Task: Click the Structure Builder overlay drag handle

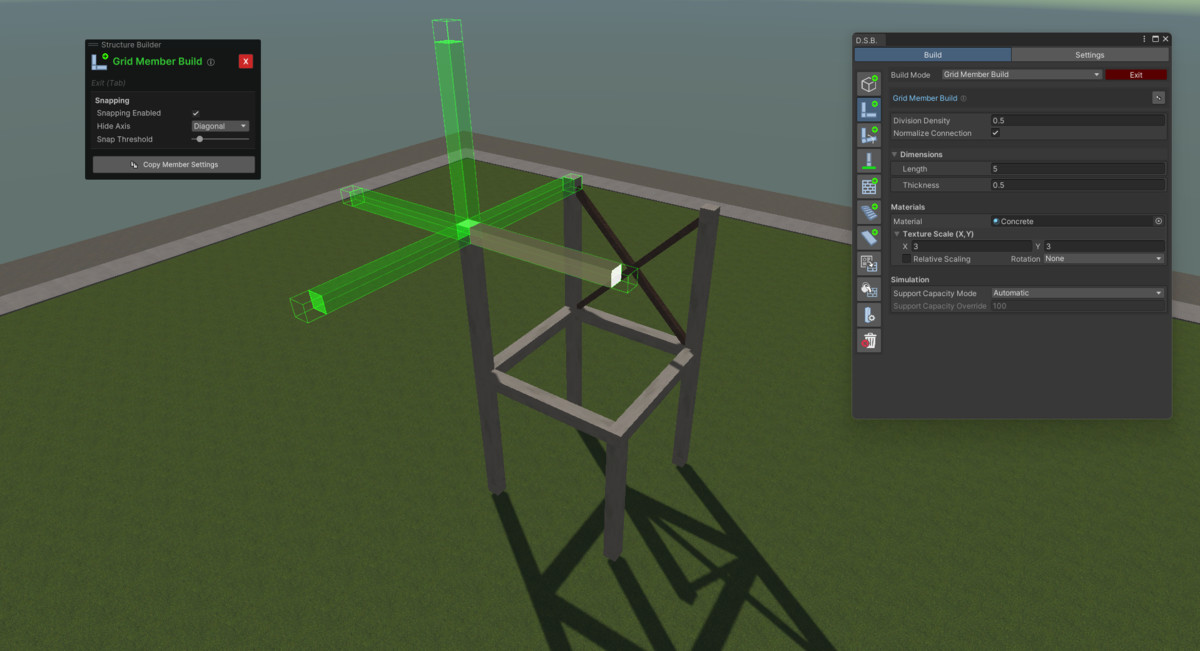Action: pos(93,45)
